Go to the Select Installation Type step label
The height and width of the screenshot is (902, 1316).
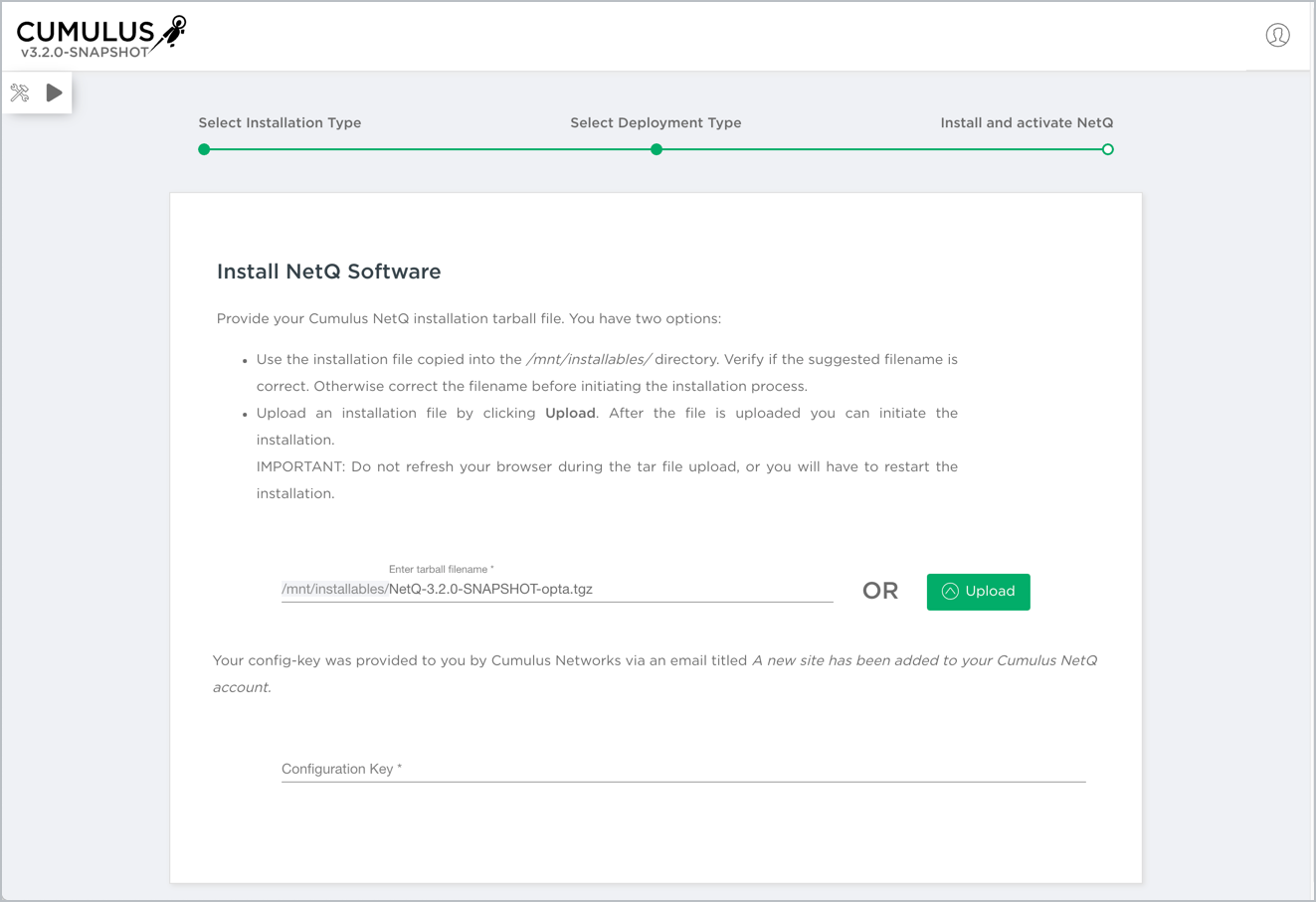coord(280,123)
